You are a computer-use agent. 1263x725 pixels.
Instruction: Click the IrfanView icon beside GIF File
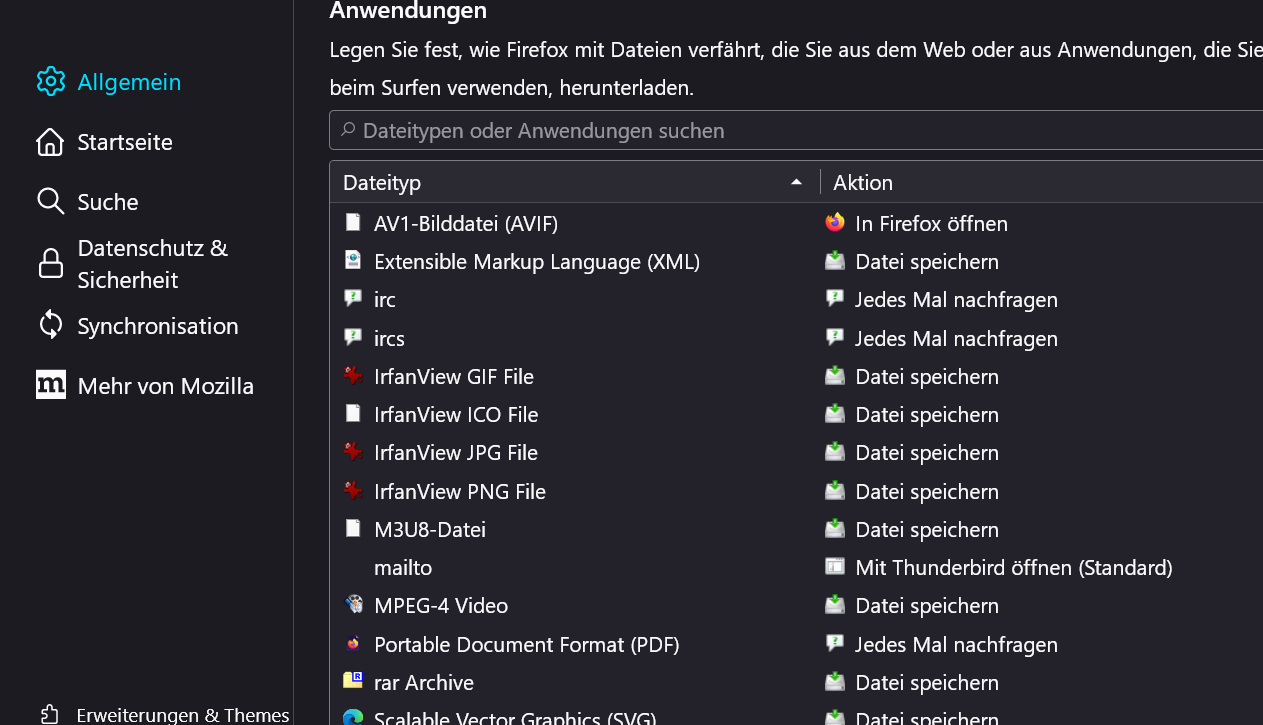tap(353, 376)
